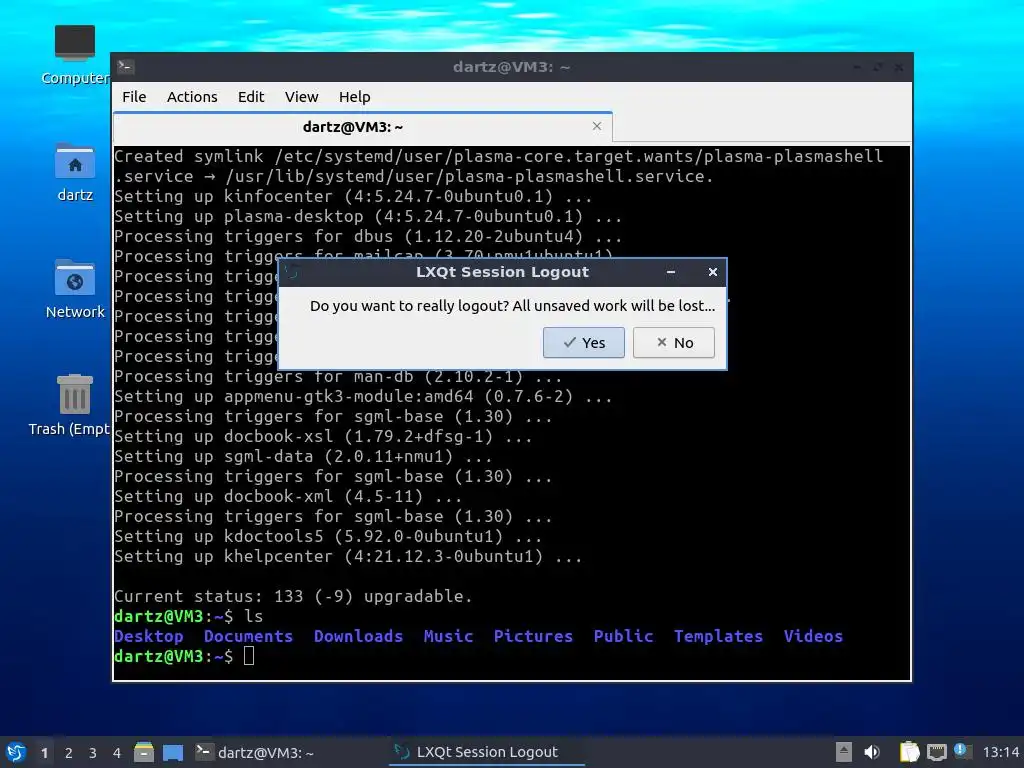Confirm logout with the Yes button
Image resolution: width=1024 pixels, height=768 pixels.
click(x=583, y=343)
